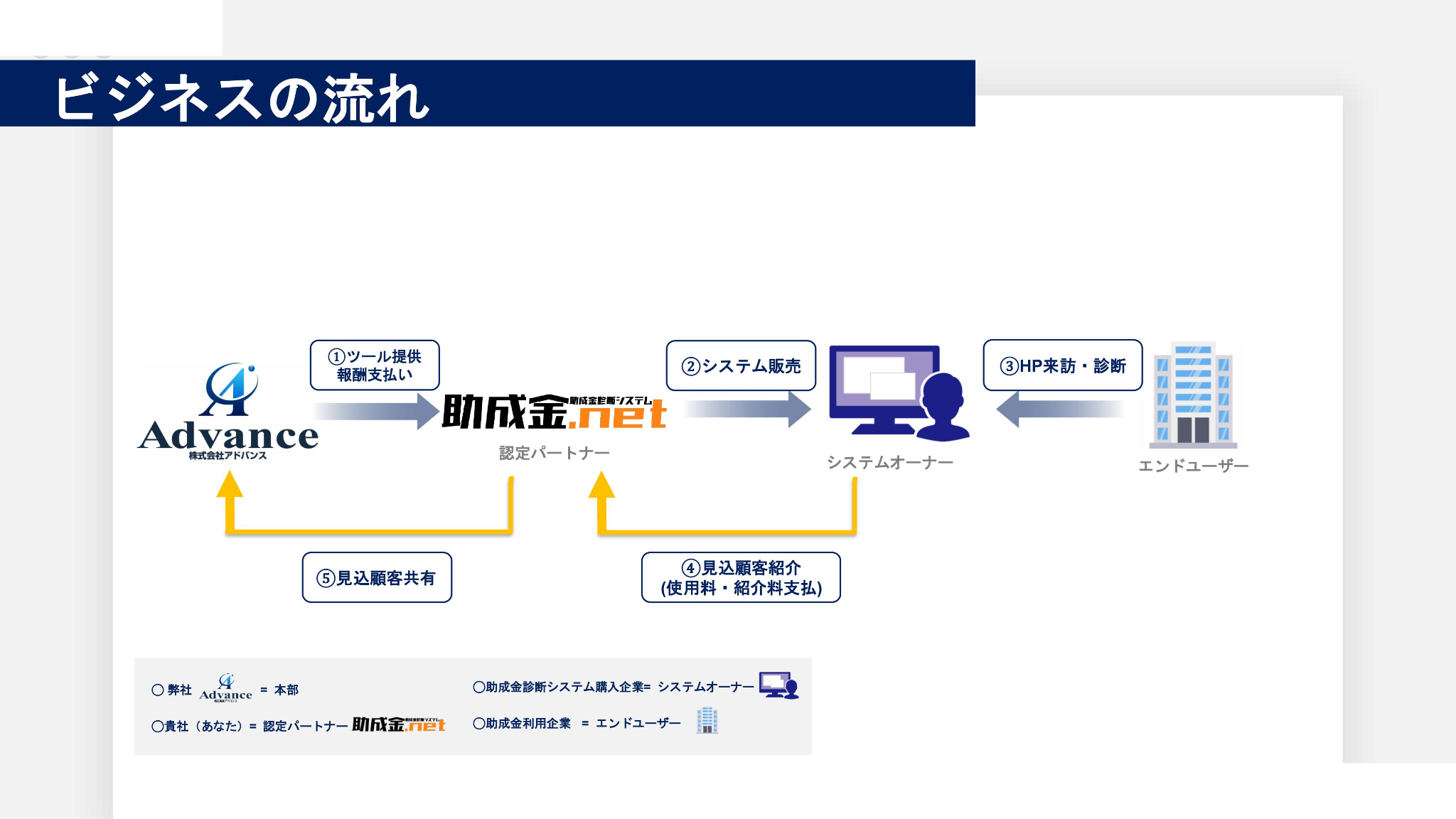Click the small building icon in the legend

tap(707, 721)
